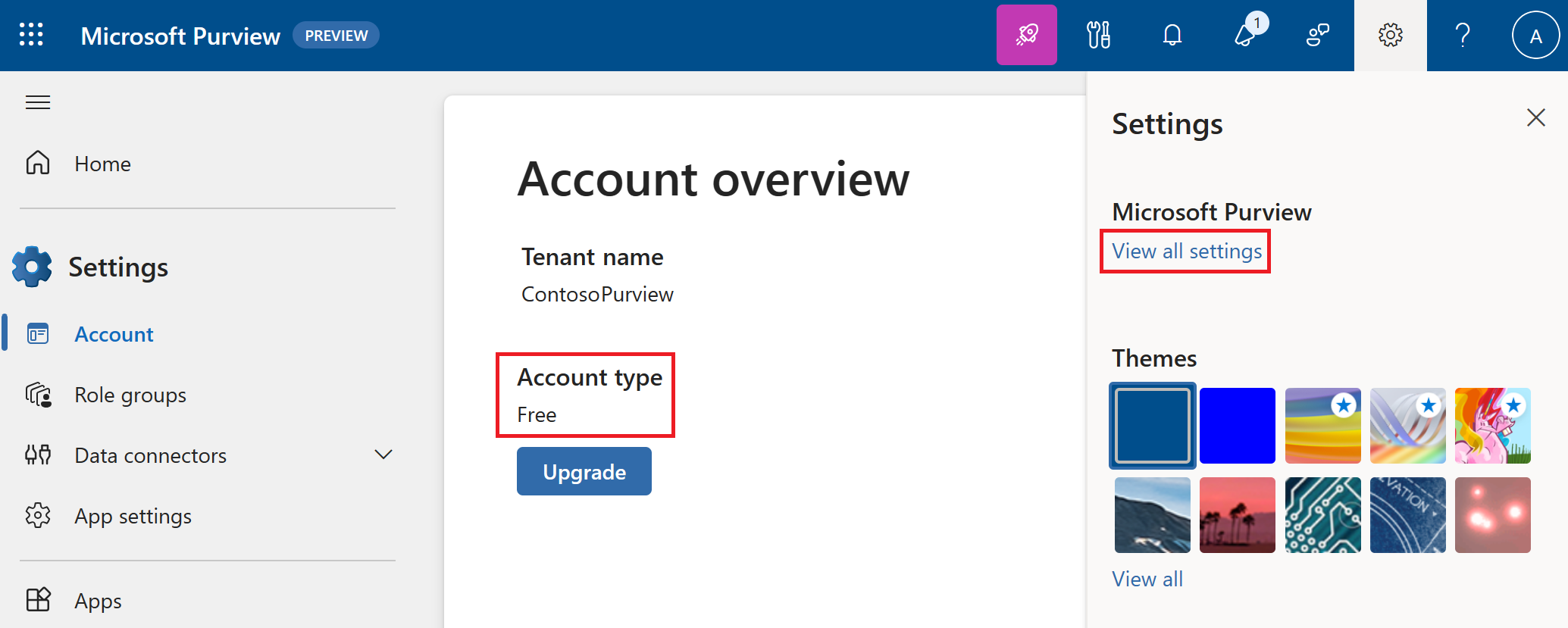Click the Microsoft Purview title
This screenshot has height=628, width=1568.
tap(180, 36)
